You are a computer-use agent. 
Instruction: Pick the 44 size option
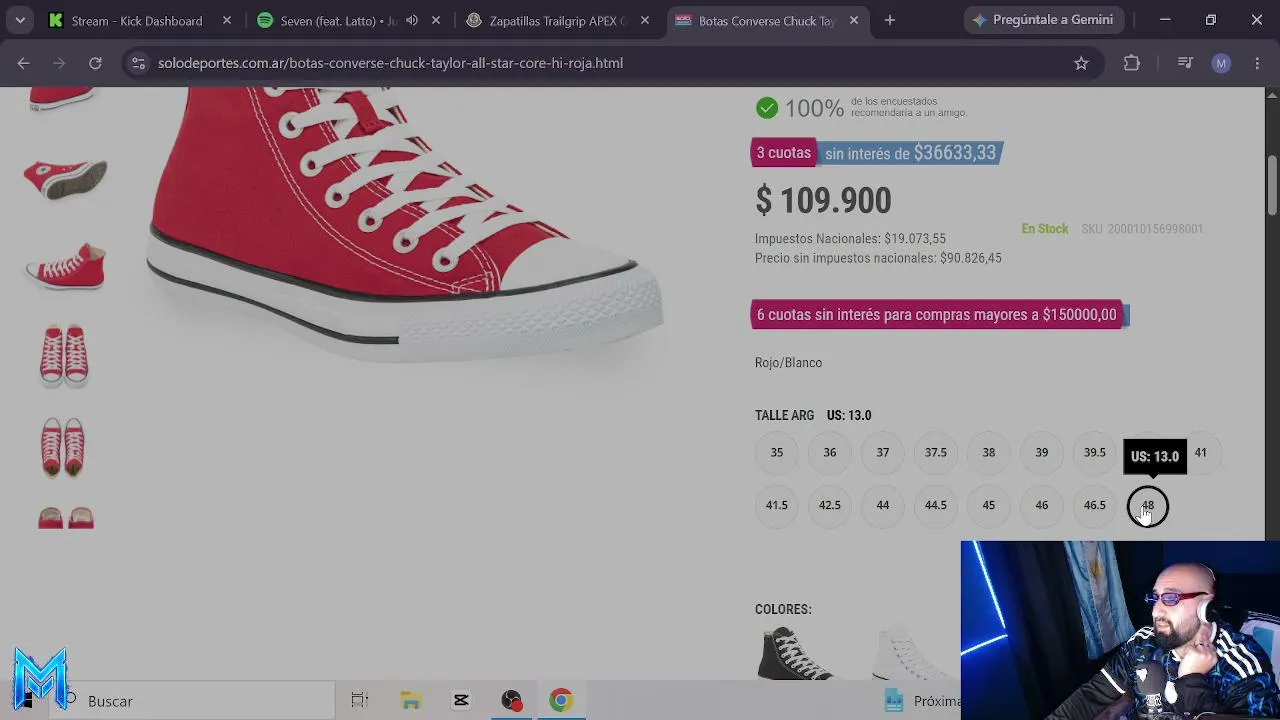[x=883, y=506]
